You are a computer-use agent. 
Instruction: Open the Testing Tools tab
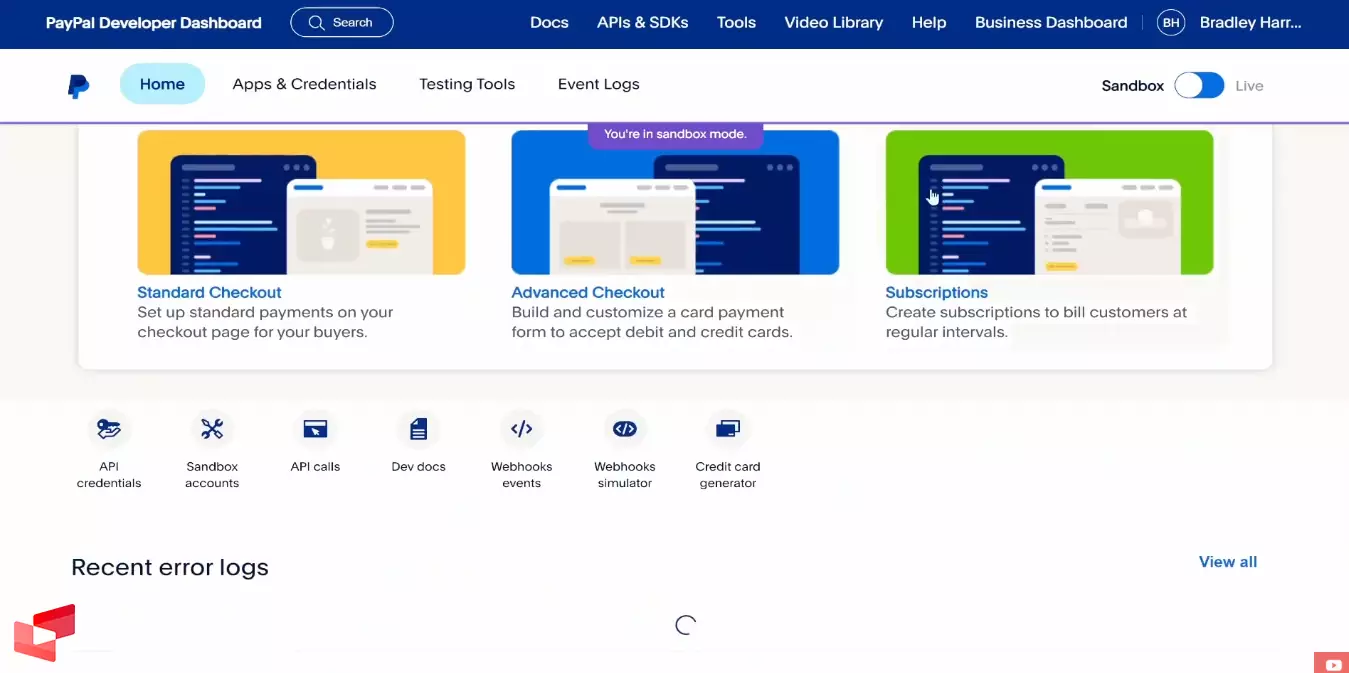pyautogui.click(x=466, y=84)
